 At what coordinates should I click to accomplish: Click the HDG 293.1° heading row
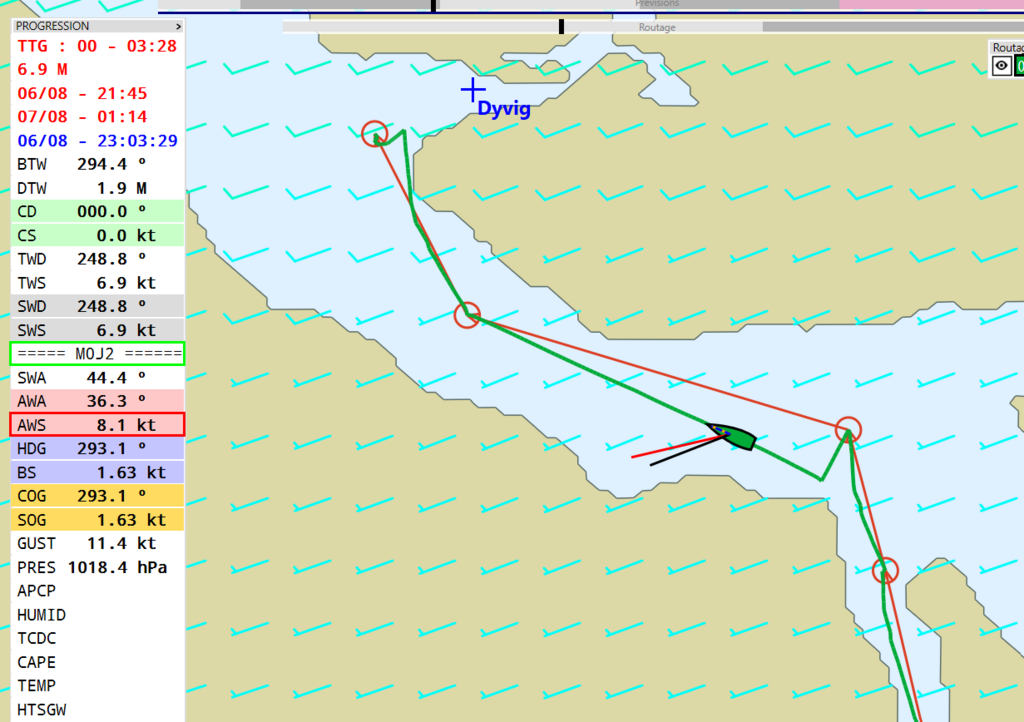pyautogui.click(x=97, y=449)
